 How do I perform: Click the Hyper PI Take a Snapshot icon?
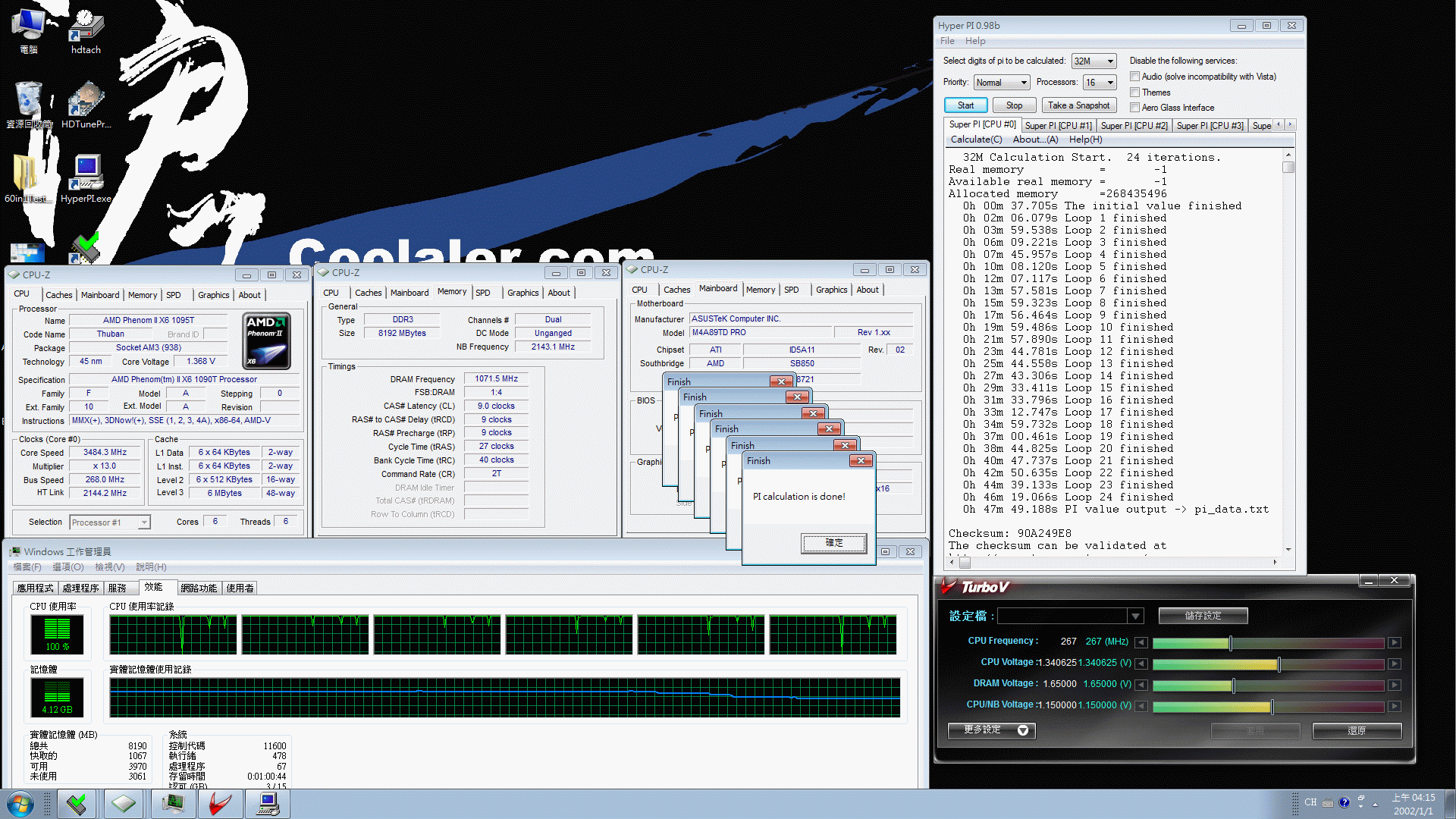coord(1079,106)
